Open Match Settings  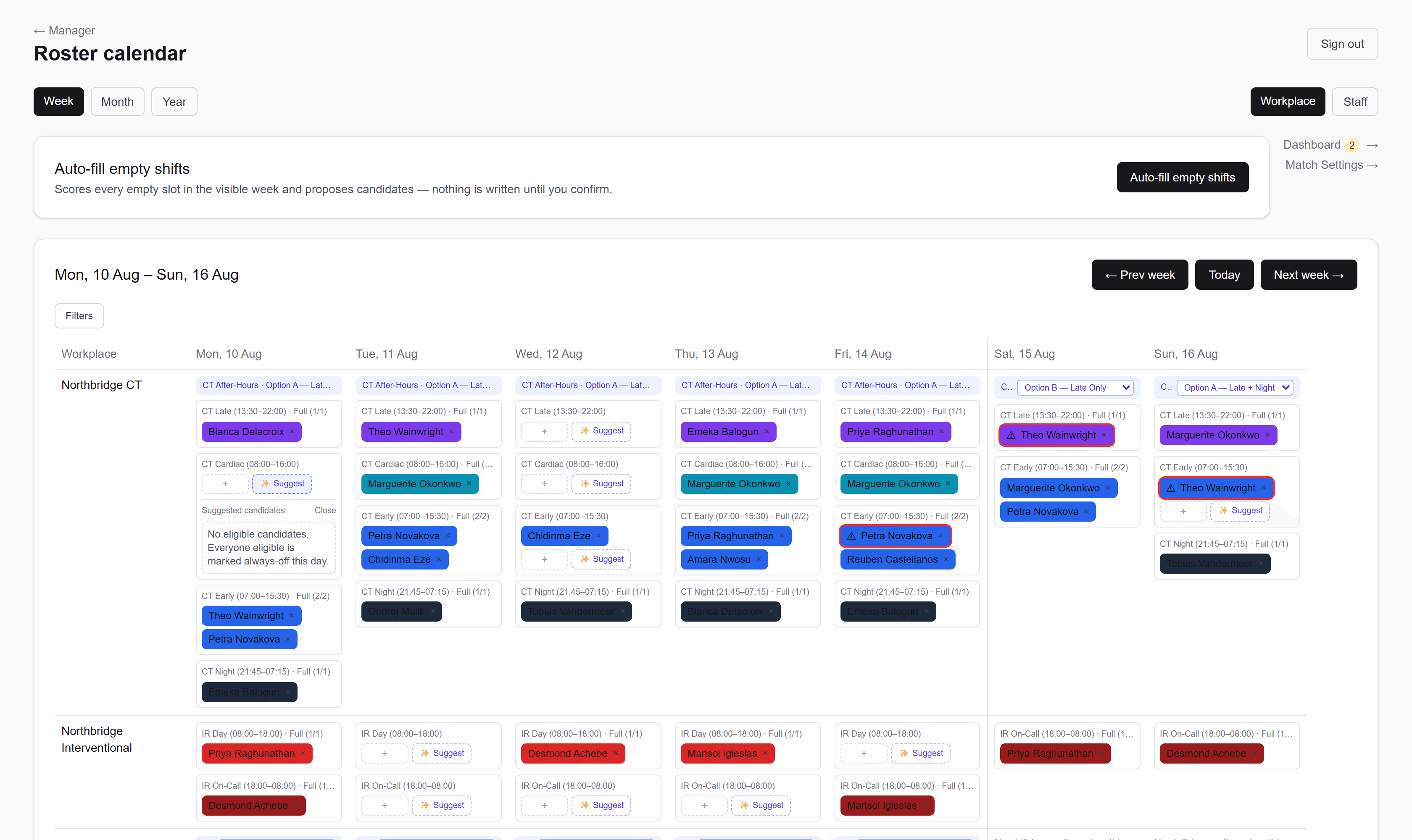pyautogui.click(x=1332, y=165)
